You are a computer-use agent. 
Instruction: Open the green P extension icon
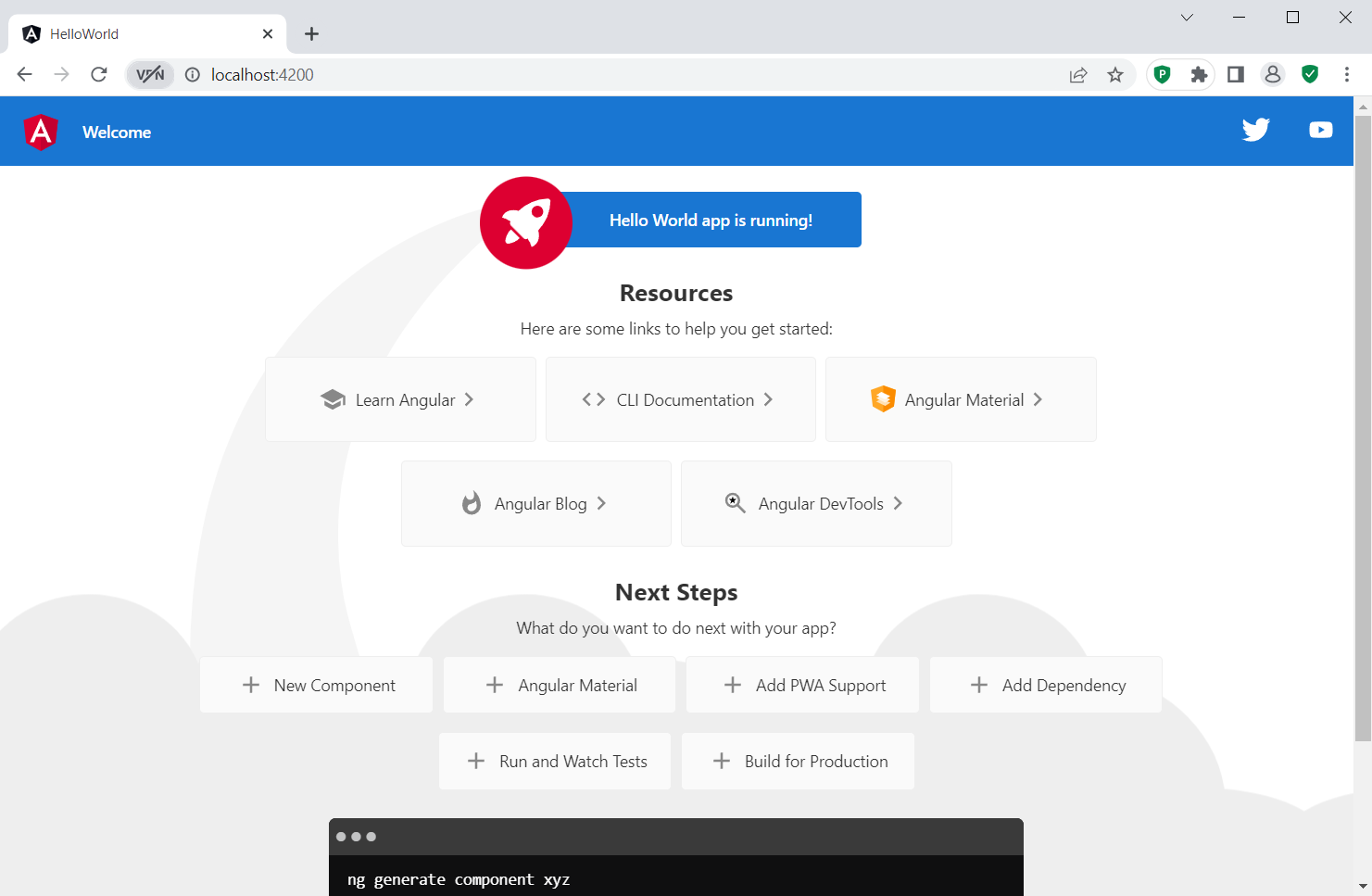[x=1162, y=75]
